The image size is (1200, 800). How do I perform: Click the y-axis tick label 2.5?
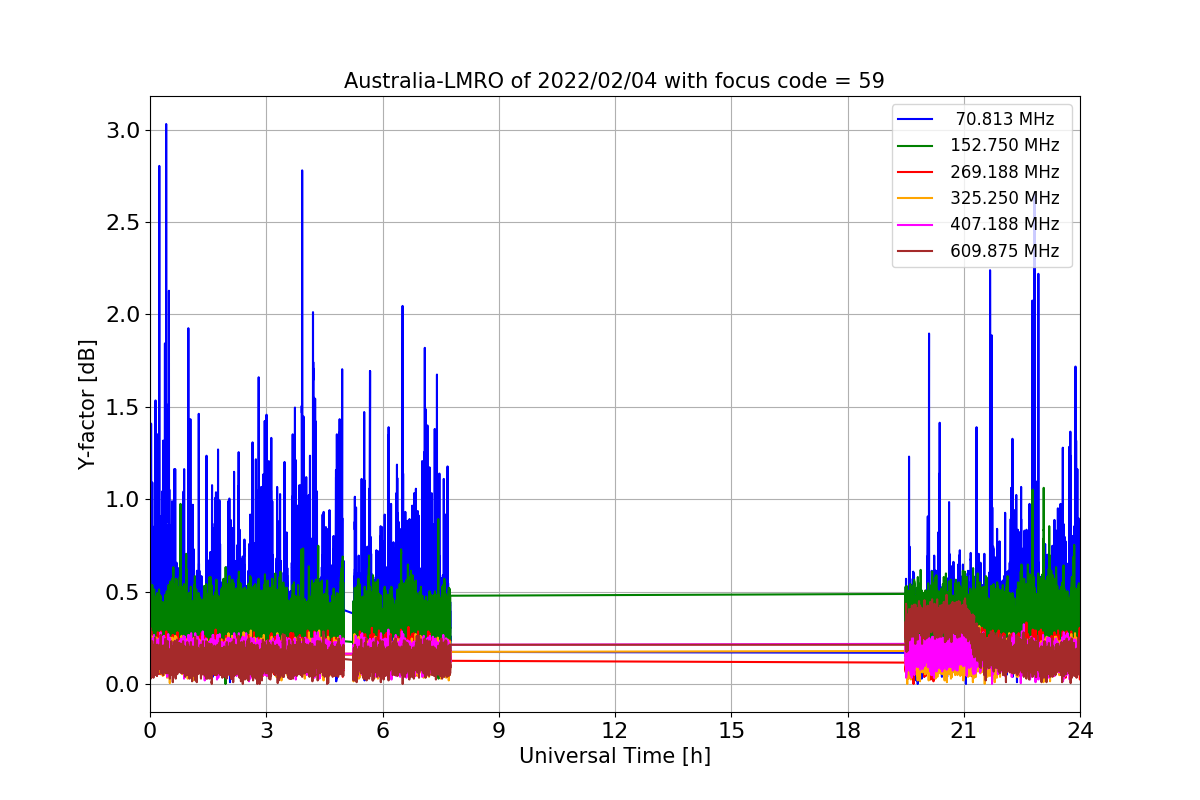(x=123, y=223)
